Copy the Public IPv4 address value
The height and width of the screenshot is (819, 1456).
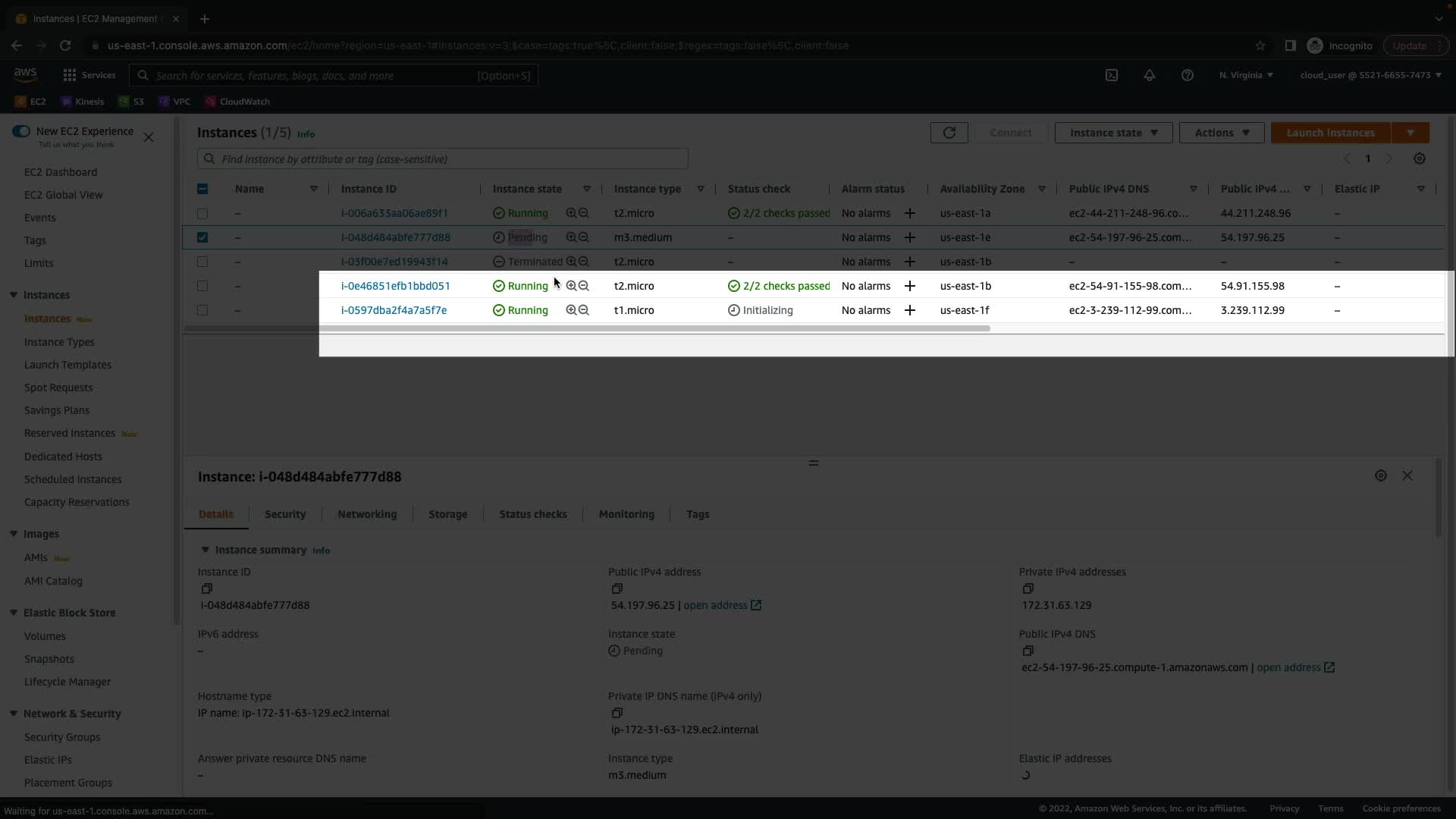[x=617, y=588]
